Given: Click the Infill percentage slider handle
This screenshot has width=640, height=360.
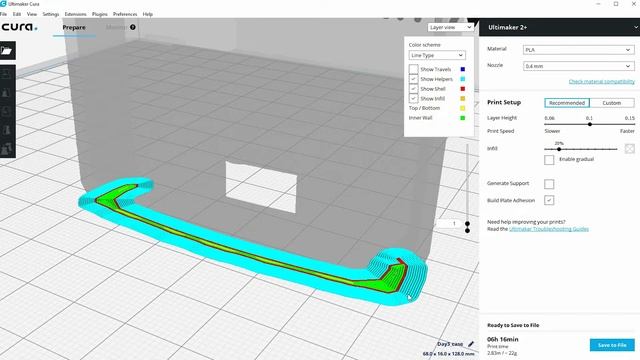Looking at the screenshot, I should coord(559,149).
